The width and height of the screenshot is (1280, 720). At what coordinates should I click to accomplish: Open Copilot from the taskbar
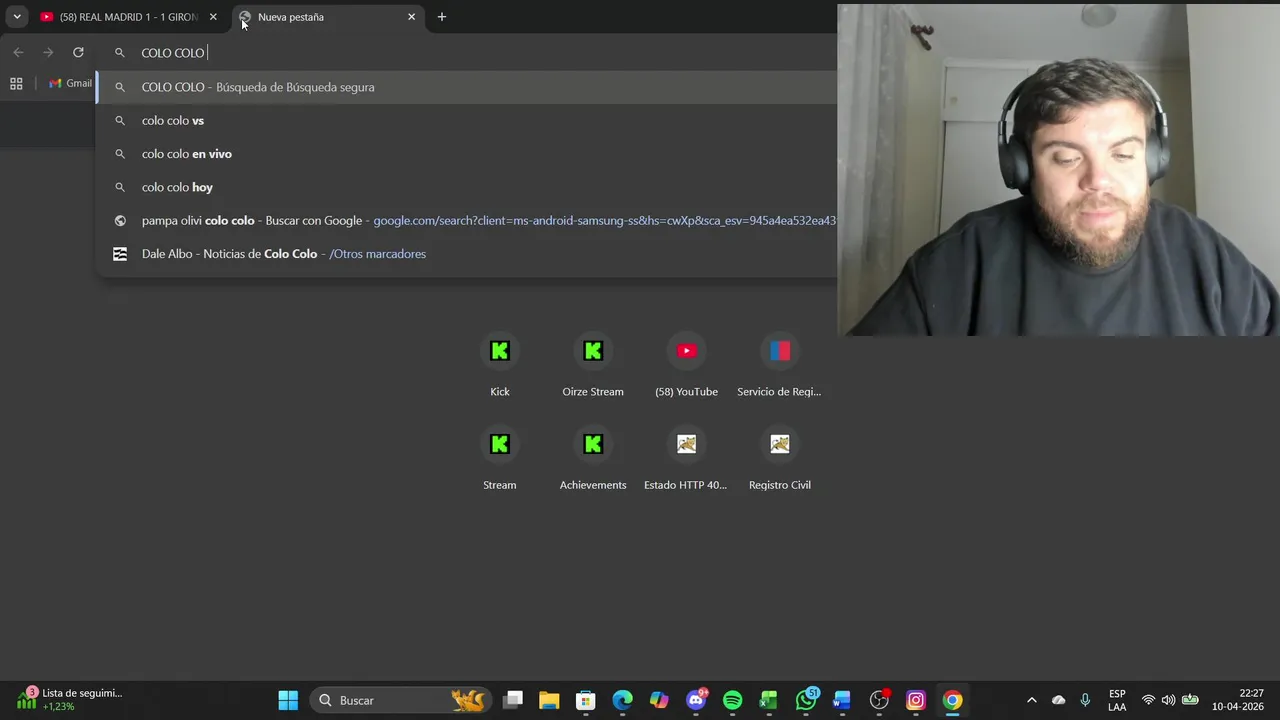point(659,700)
